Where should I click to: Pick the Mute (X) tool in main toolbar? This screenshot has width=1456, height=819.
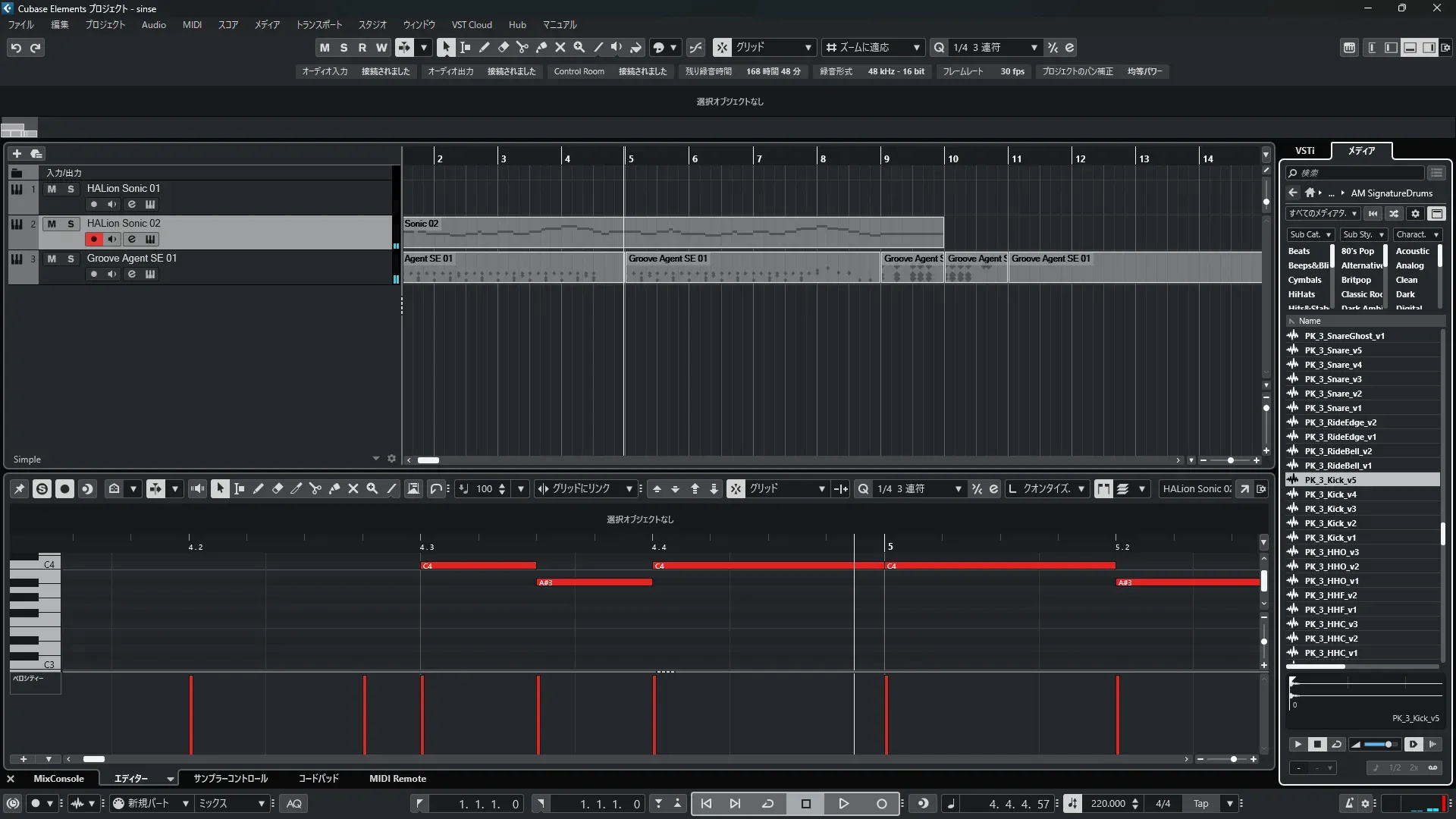(x=560, y=47)
